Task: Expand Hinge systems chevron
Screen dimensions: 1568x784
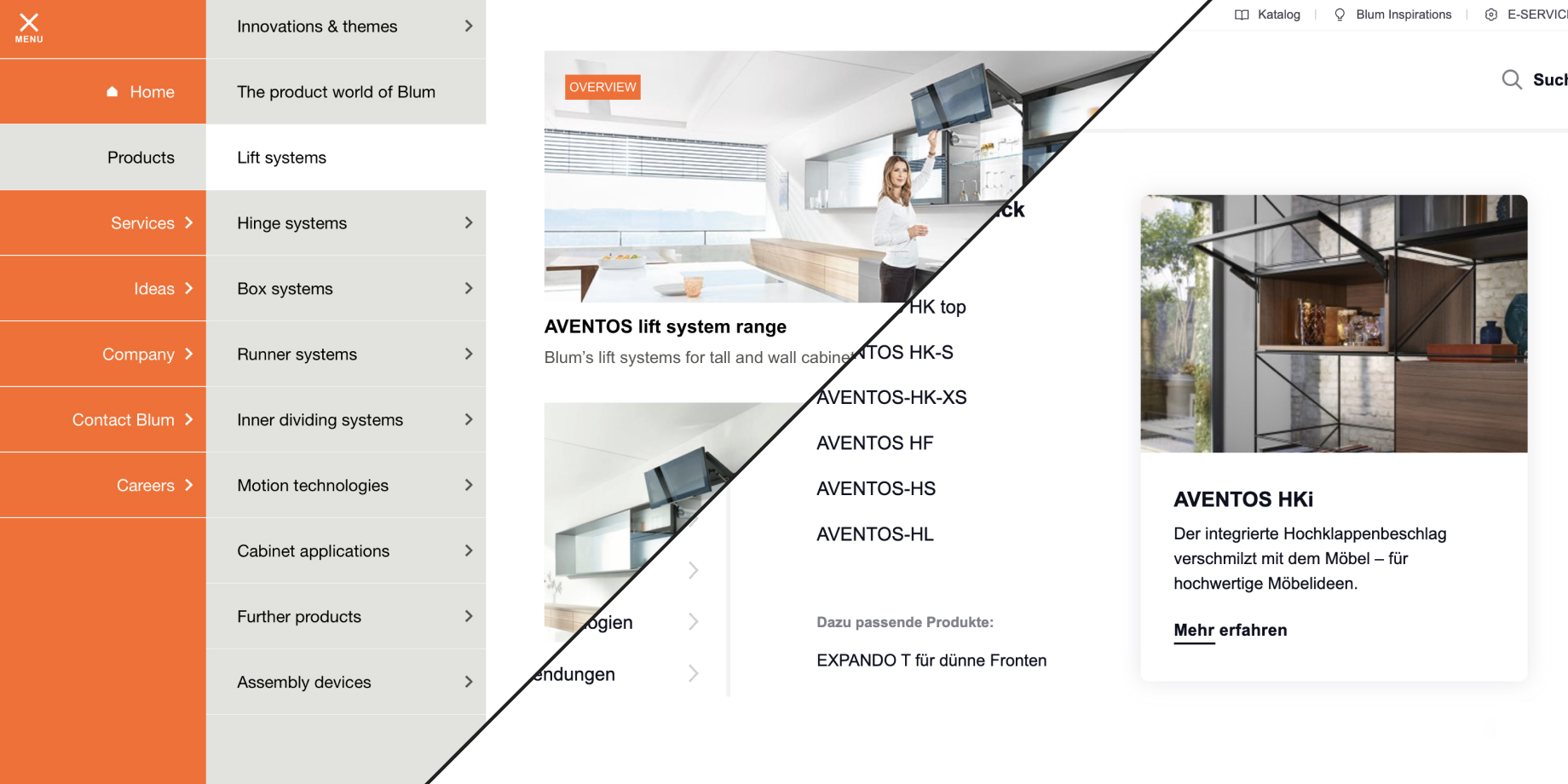Action: [469, 222]
